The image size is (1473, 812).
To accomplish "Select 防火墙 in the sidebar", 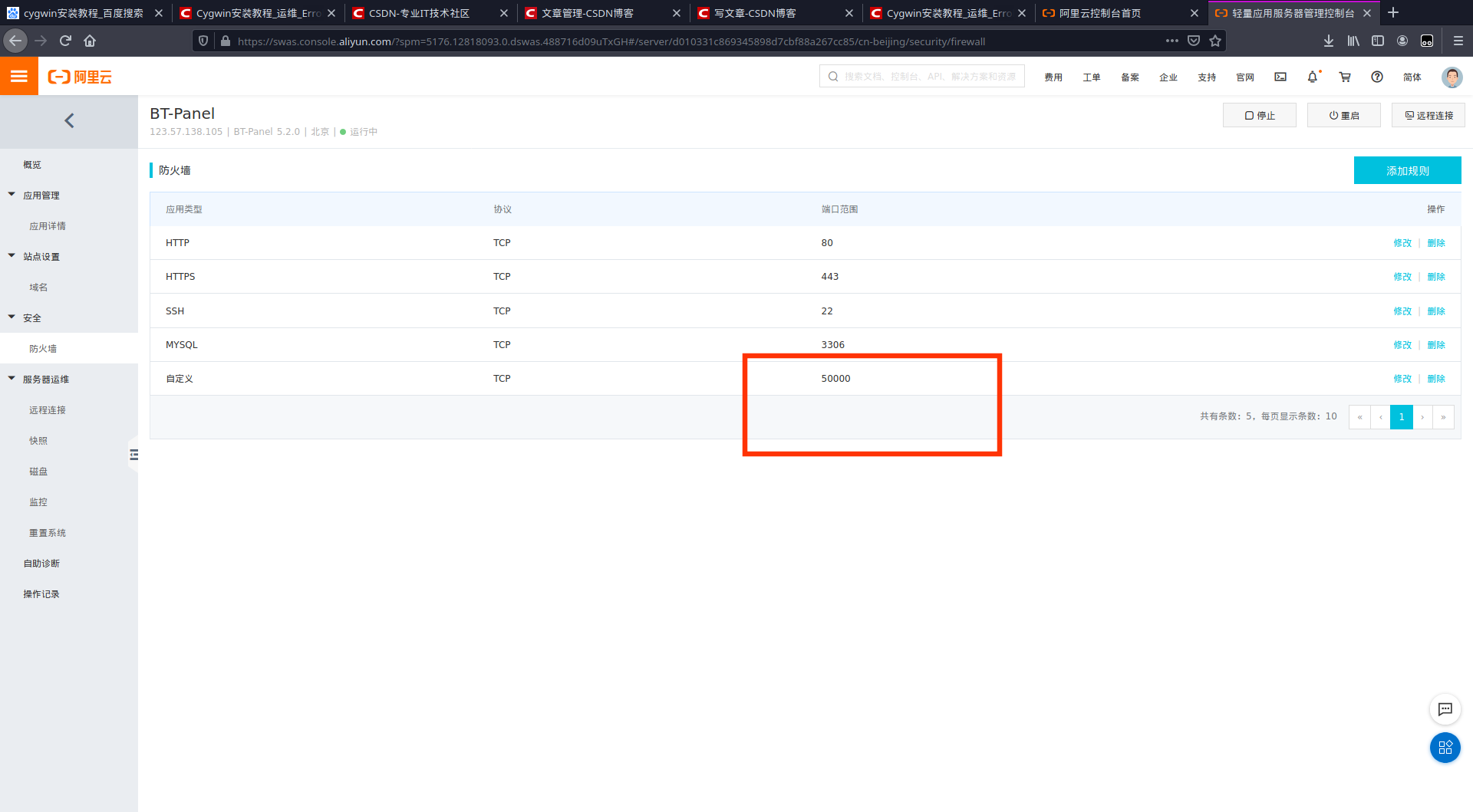I will [43, 349].
